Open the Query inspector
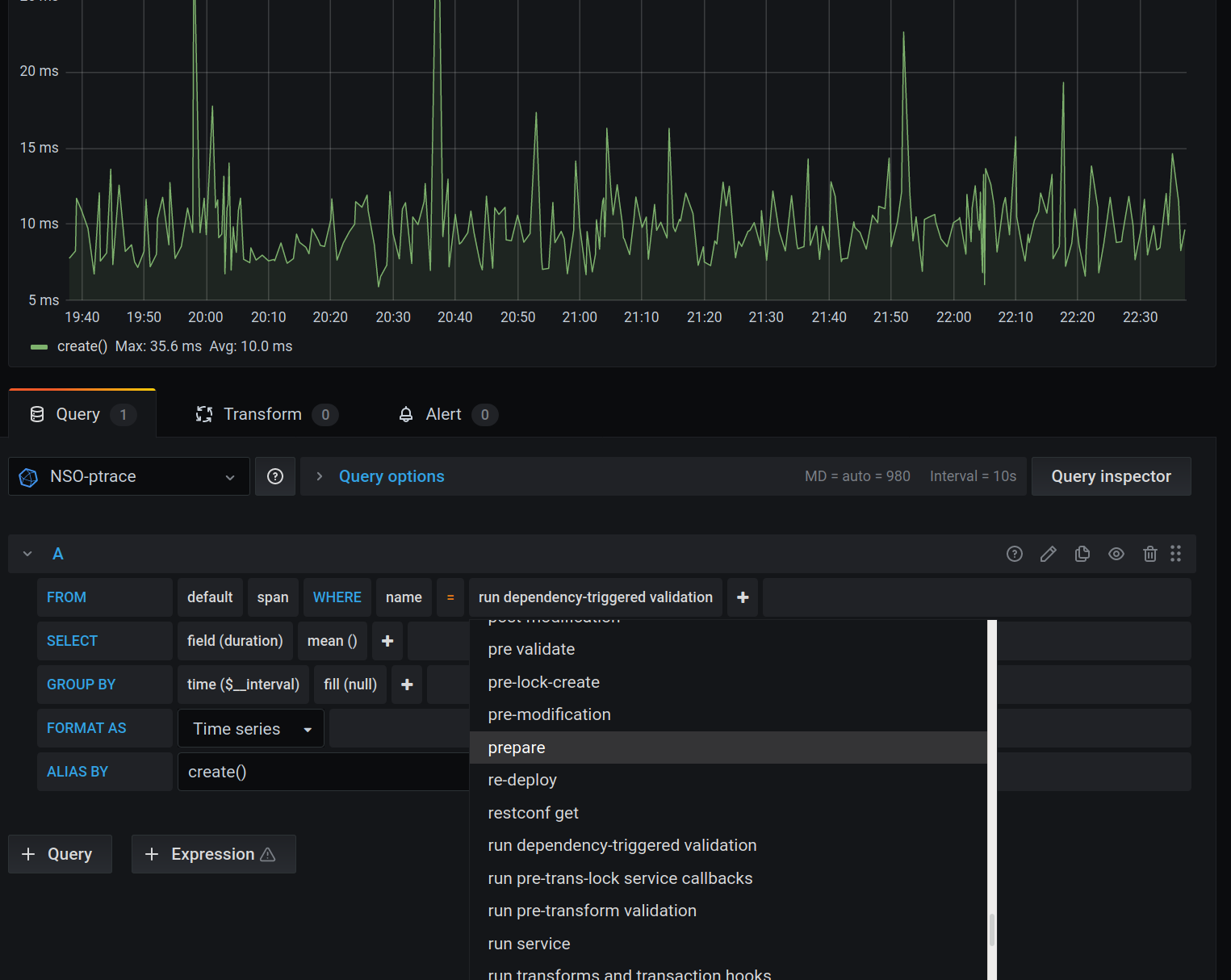This screenshot has width=1231, height=980. click(1111, 476)
